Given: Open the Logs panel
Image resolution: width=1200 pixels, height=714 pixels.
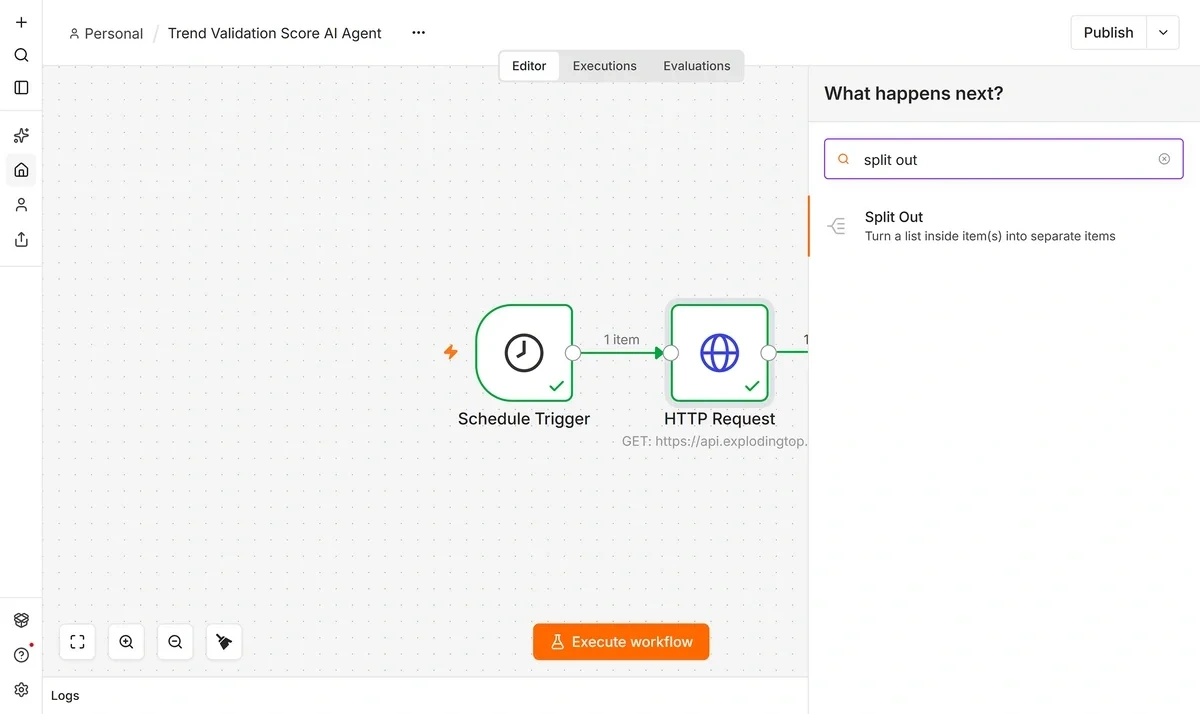Looking at the screenshot, I should (65, 695).
